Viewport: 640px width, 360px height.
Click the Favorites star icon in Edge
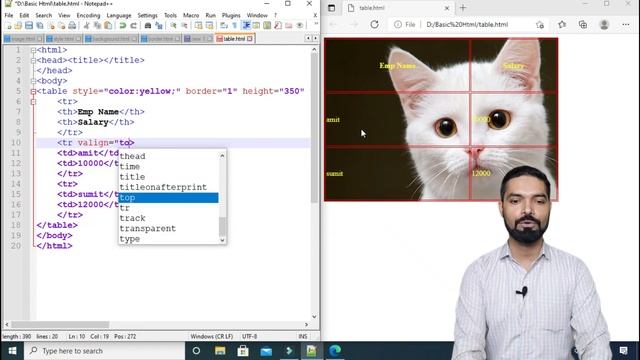pos(562,24)
